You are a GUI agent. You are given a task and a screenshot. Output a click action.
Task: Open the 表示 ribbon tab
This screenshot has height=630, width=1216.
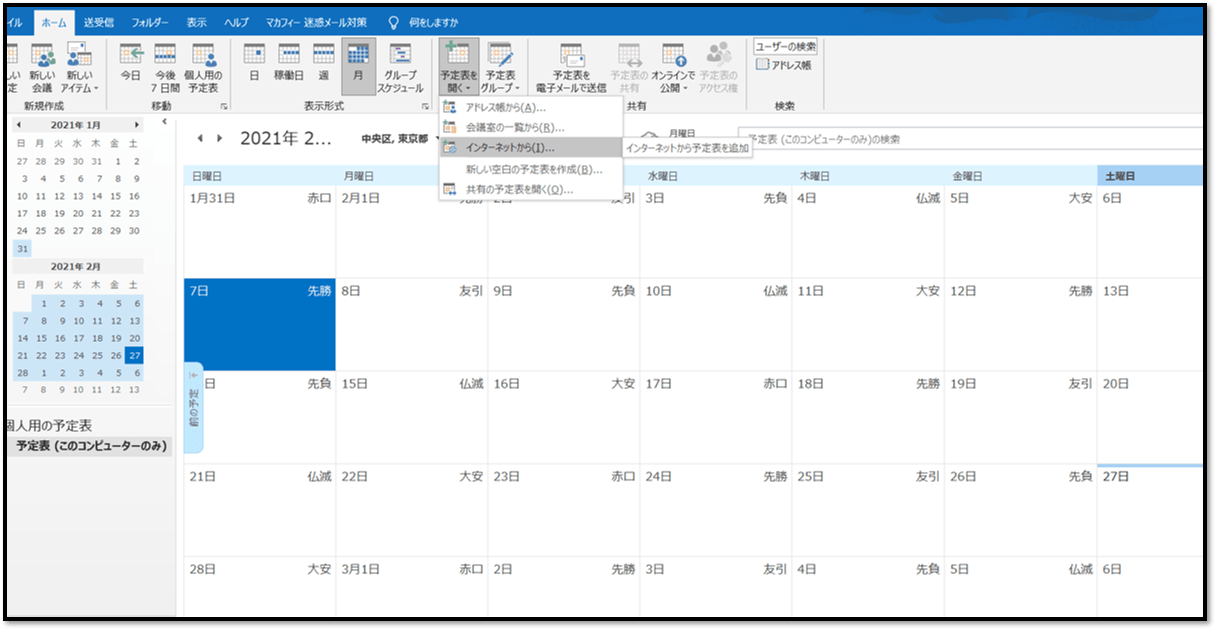click(x=197, y=21)
